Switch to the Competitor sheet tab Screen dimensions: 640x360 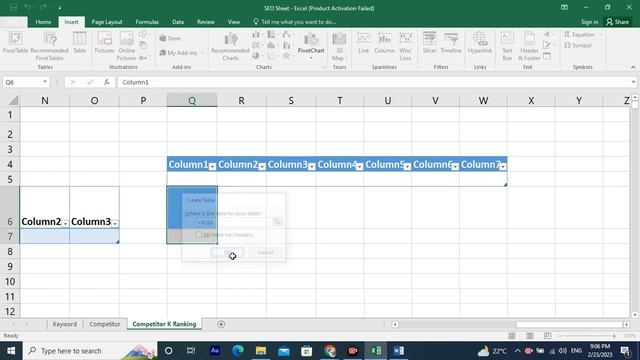105,324
